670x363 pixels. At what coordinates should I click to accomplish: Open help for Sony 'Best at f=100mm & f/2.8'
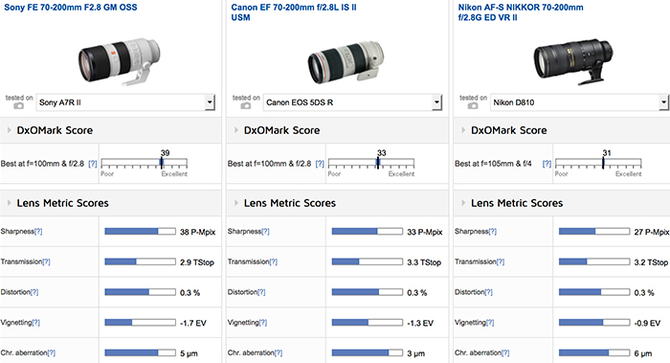point(93,164)
